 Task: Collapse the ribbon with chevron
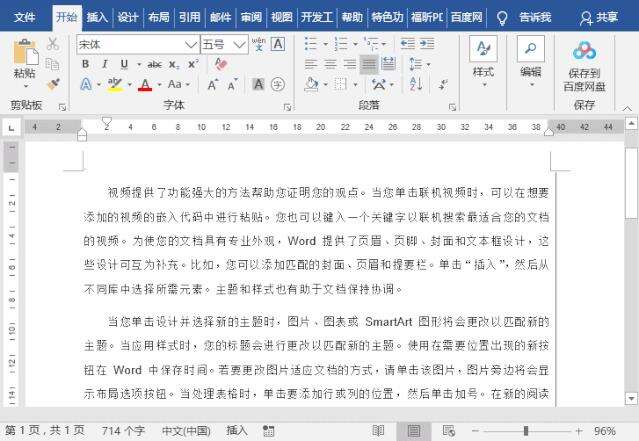(627, 108)
